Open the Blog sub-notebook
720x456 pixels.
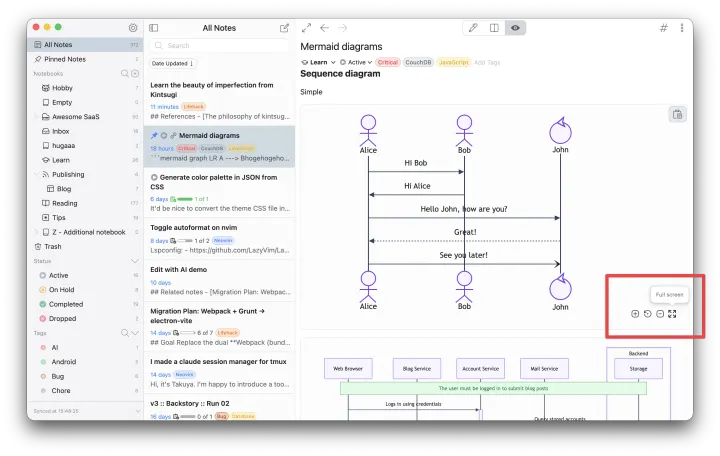(x=85, y=189)
